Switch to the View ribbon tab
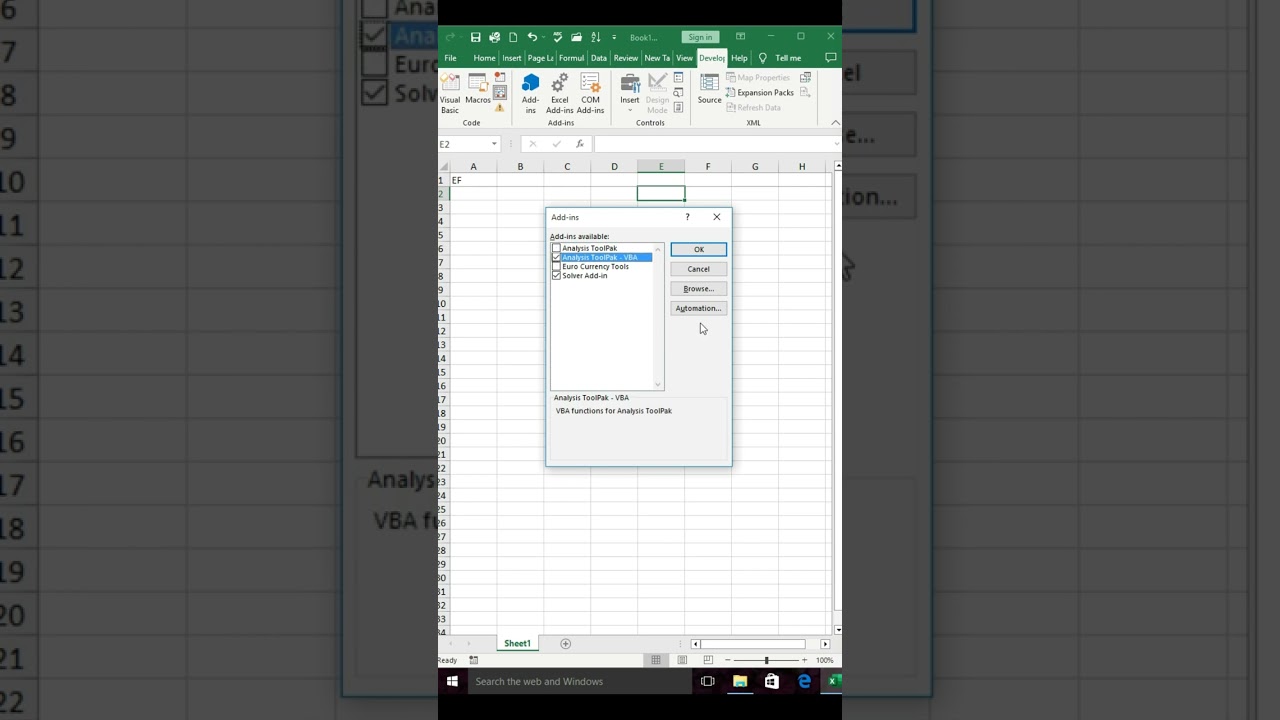Viewport: 1280px width, 720px height. (x=684, y=58)
